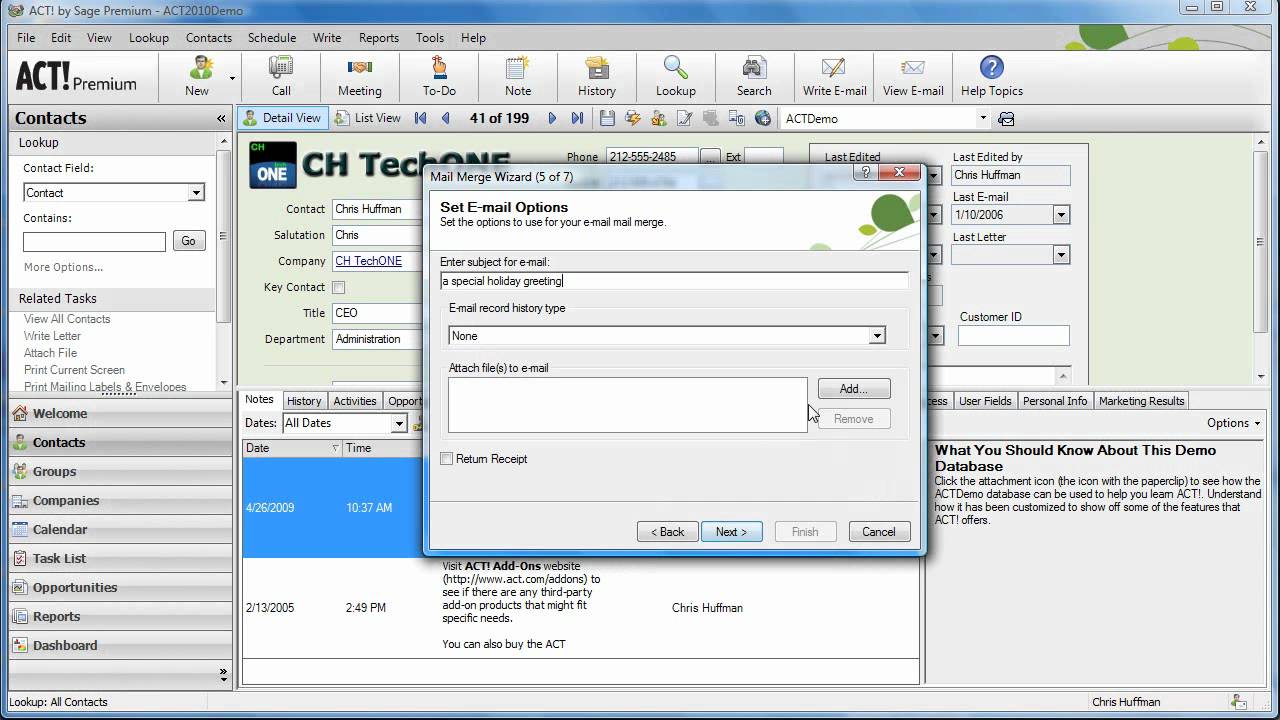Expand the New button dropdown arrow

[232, 78]
